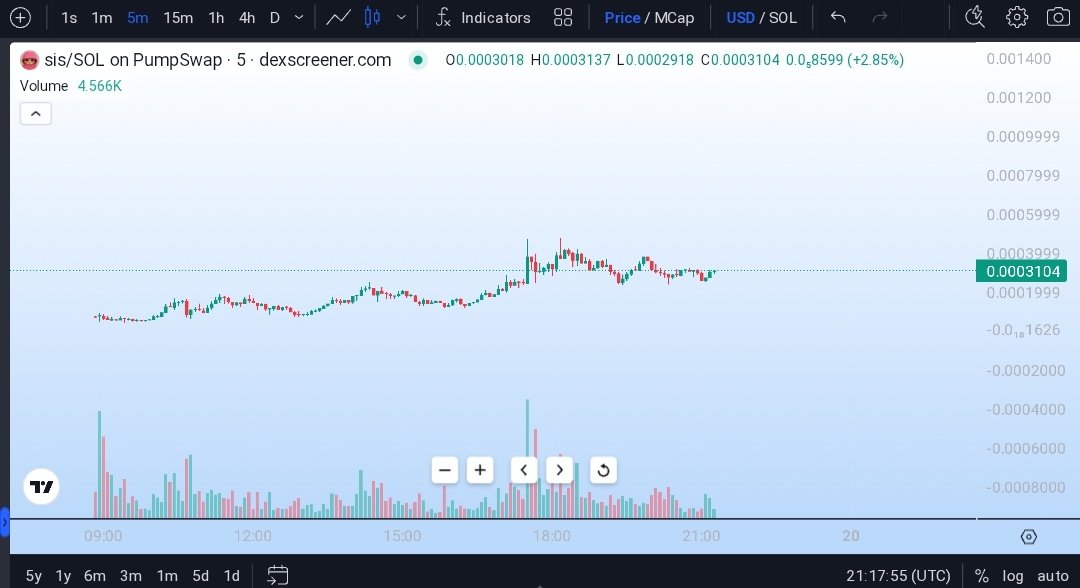
Task: Click the current price label 0.0003104
Action: [x=1021, y=271]
